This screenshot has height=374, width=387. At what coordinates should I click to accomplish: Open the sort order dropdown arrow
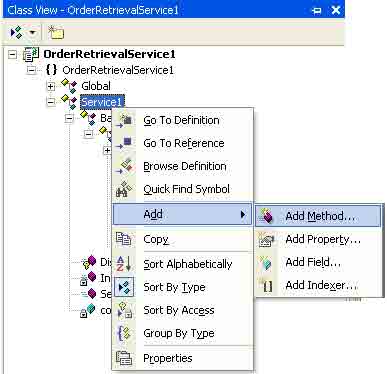pos(32,33)
